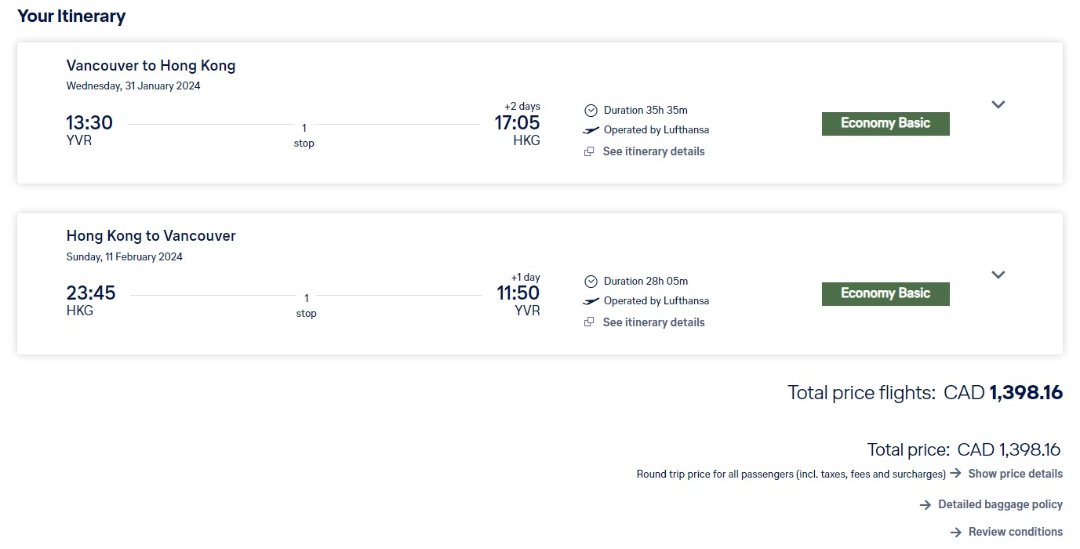
Task: Click the itinerary details pop-out icon for the outbound flight
Action: coord(590,152)
